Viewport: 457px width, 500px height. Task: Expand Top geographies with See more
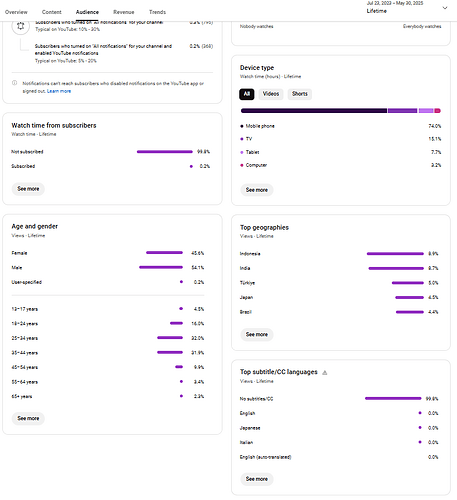tap(257, 334)
